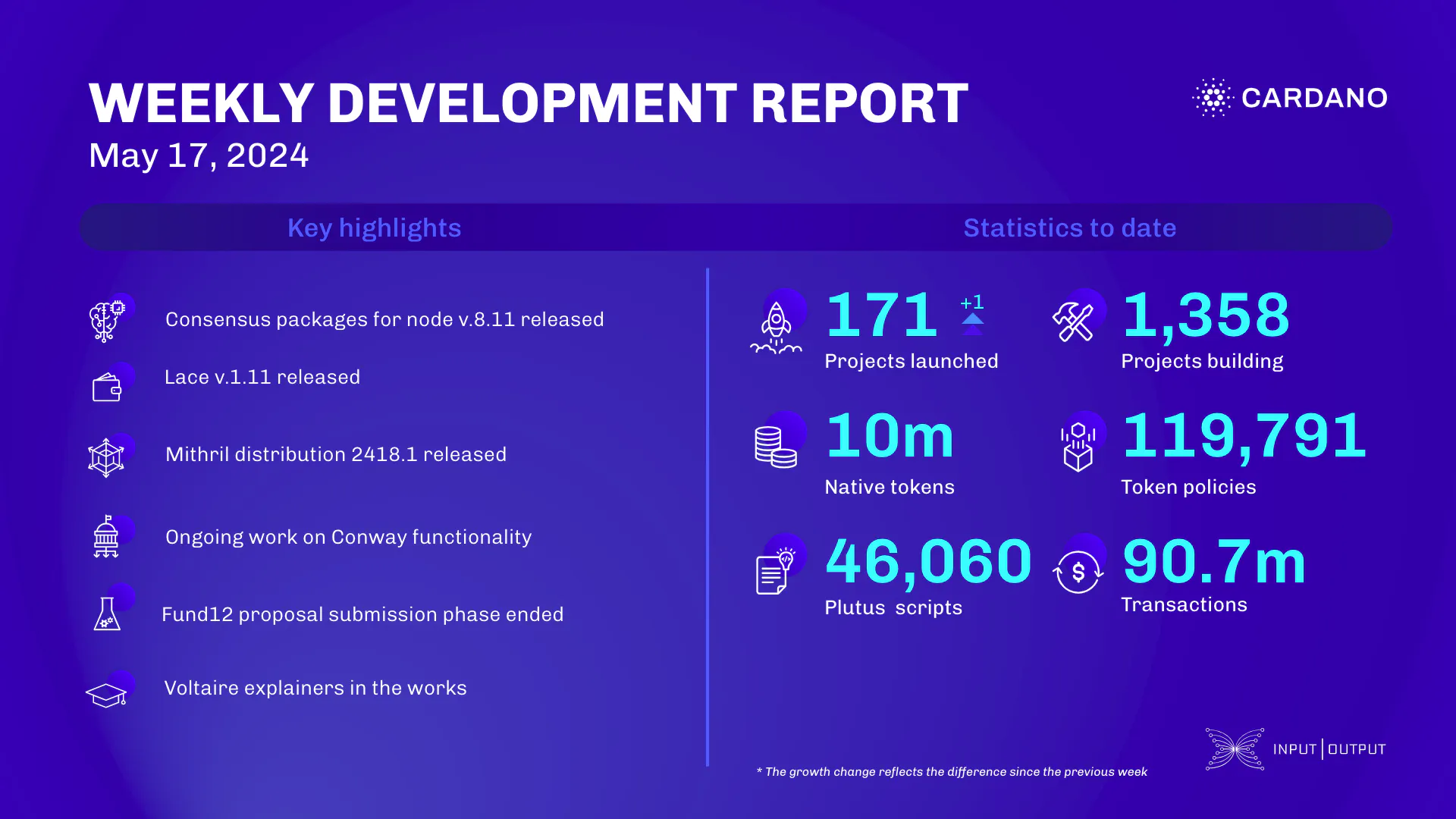Click the growth change footnote text
The width and height of the screenshot is (1456, 819).
(x=952, y=771)
